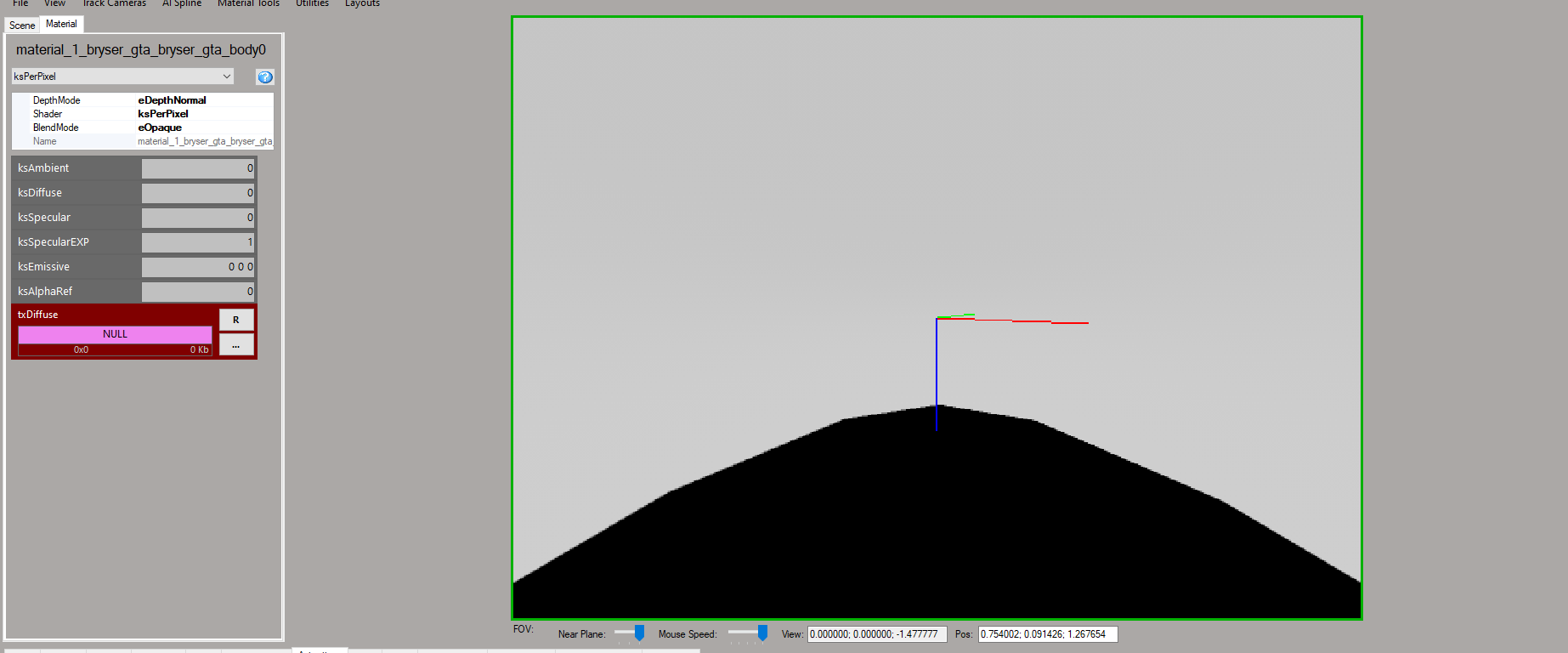Click the ksEmissive value field
Viewport: 1568px width, 653px height.
[x=198, y=267]
